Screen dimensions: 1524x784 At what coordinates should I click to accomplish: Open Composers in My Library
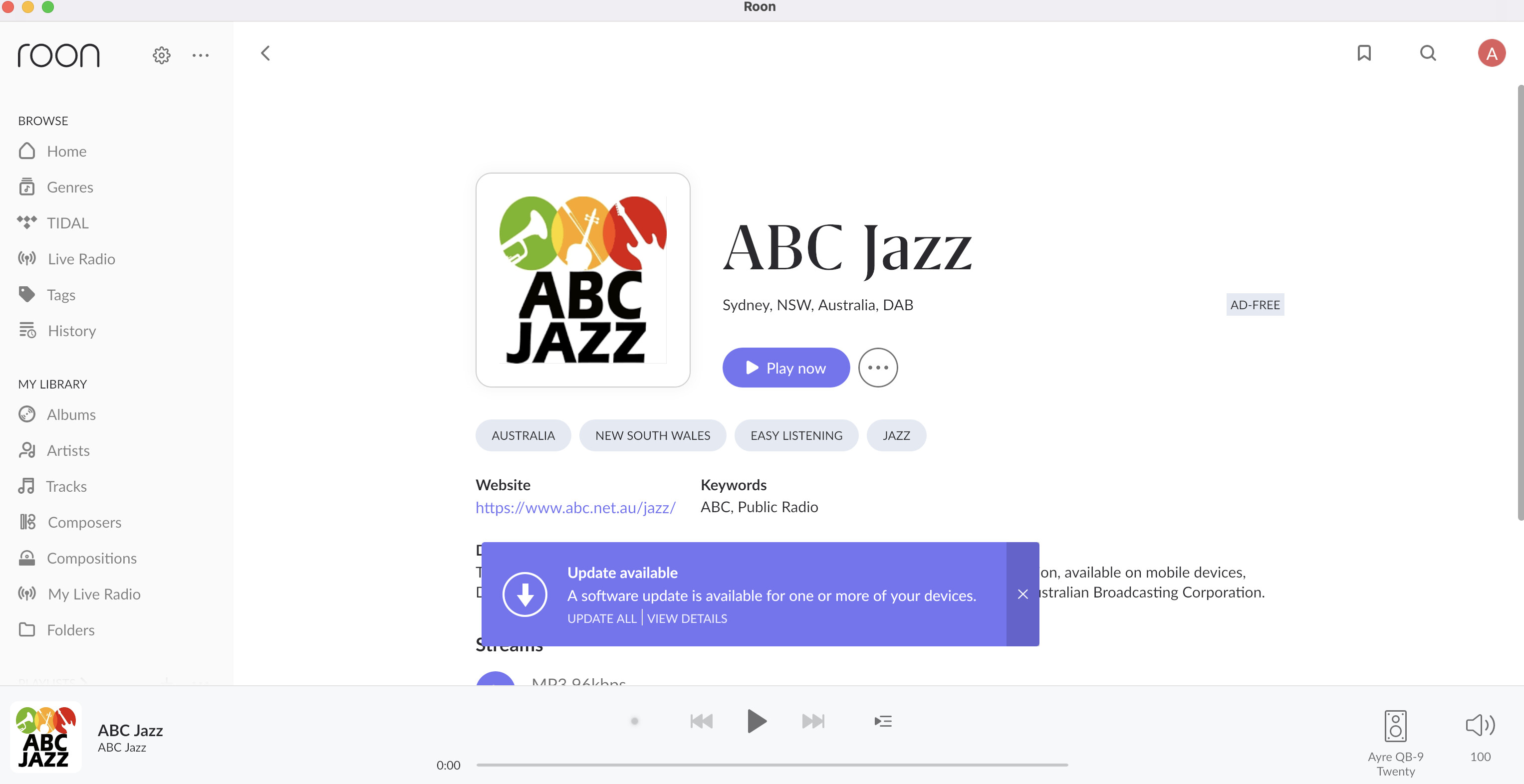(84, 522)
